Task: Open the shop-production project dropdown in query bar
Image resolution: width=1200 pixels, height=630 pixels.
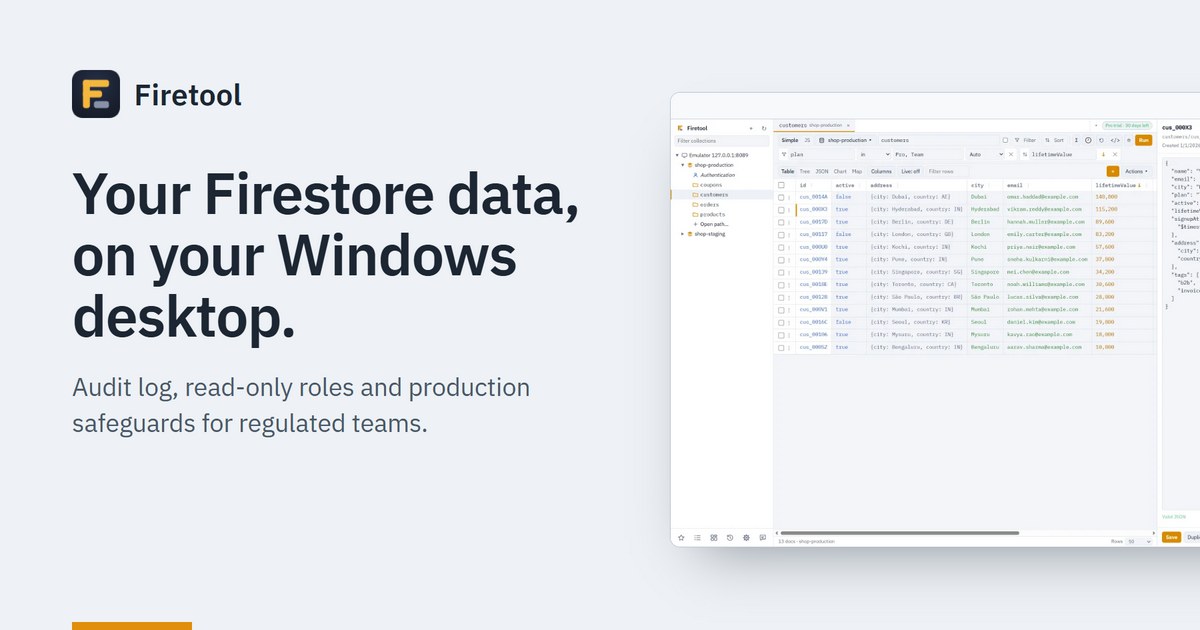Action: 845,140
